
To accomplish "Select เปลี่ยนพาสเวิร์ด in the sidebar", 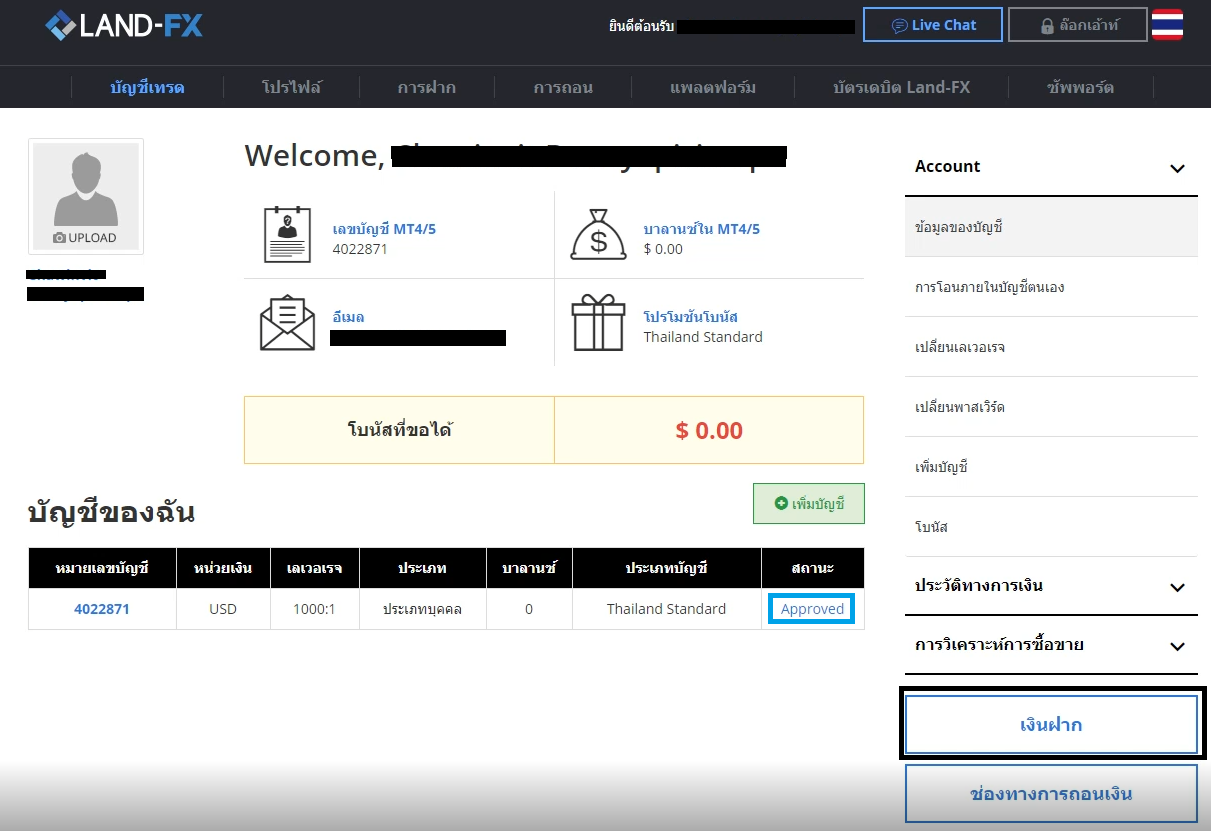I will pos(1051,407).
